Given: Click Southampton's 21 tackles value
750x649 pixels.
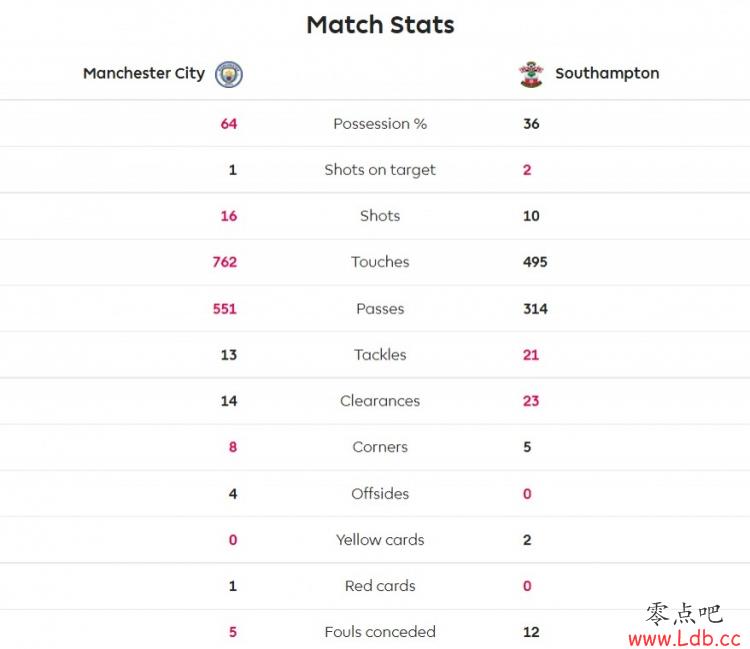Looking at the screenshot, I should [531, 355].
